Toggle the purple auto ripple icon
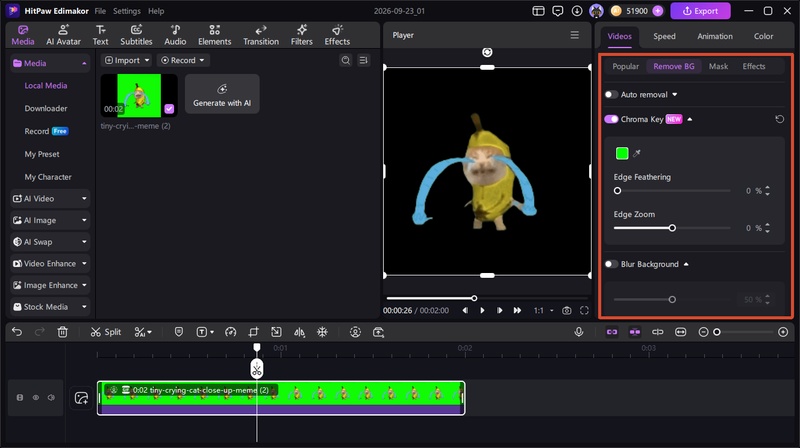 pyautogui.click(x=635, y=332)
